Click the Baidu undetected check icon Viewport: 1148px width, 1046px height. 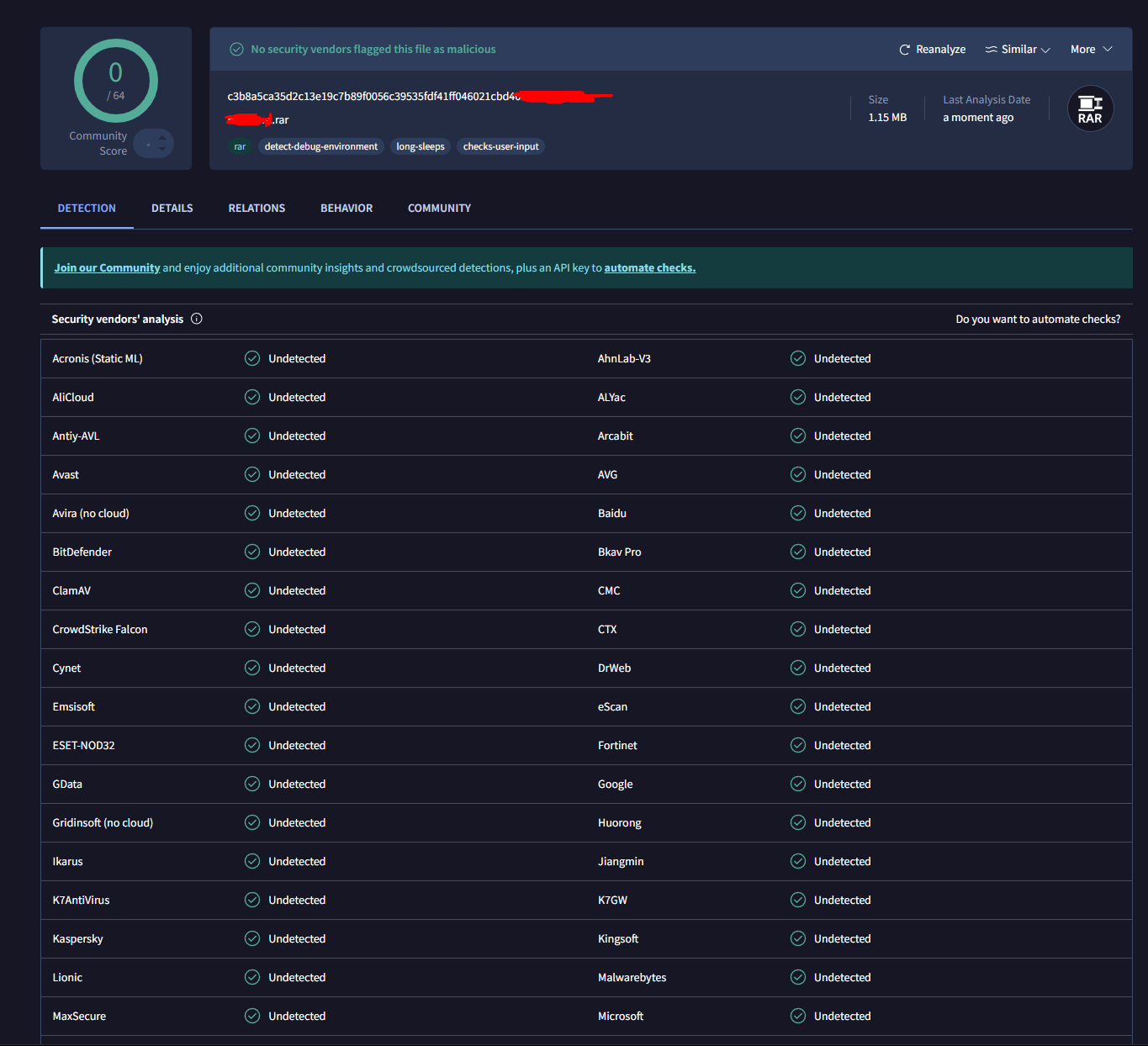point(798,513)
